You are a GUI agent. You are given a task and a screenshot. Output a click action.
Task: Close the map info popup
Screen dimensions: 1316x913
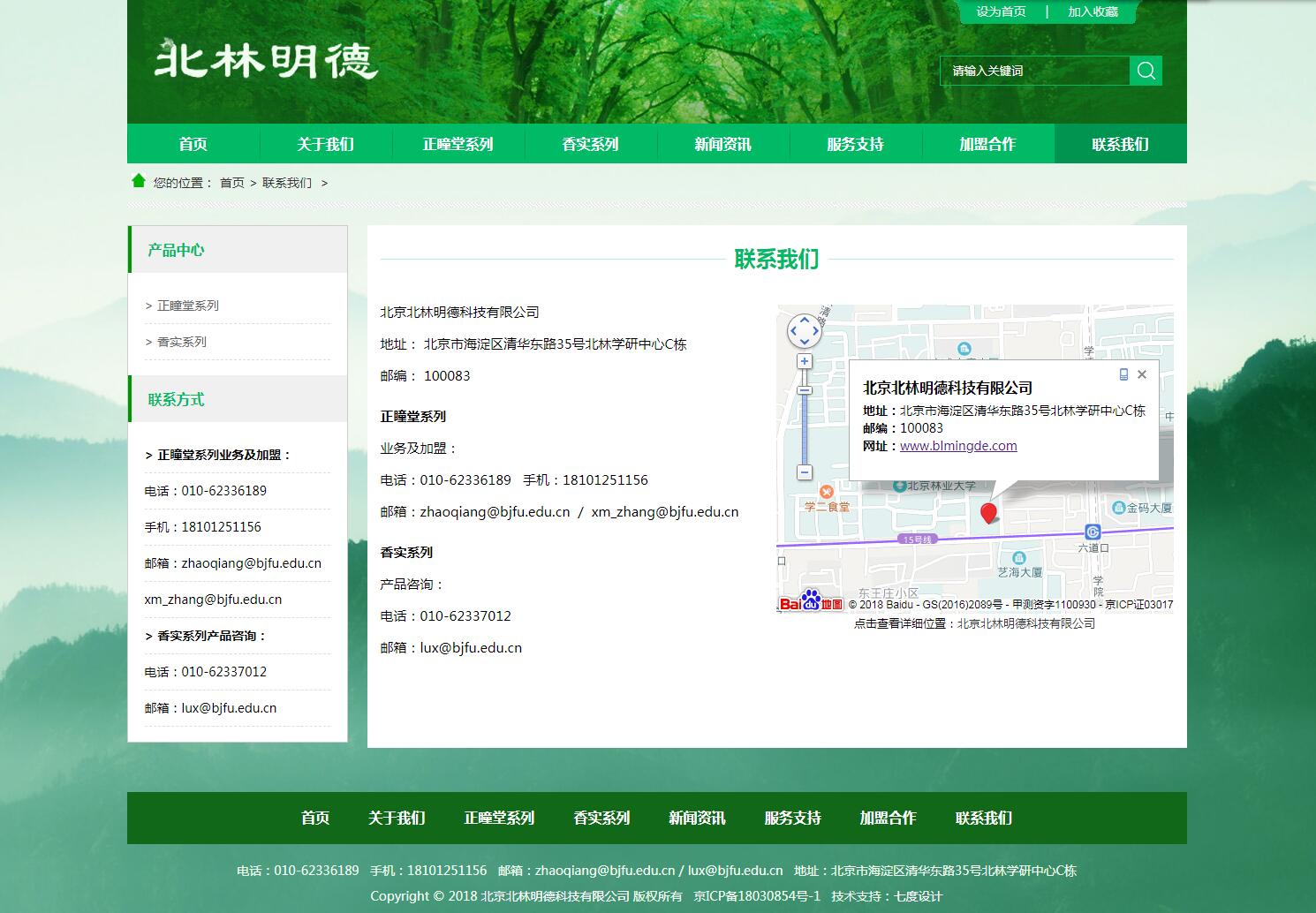click(x=1142, y=374)
